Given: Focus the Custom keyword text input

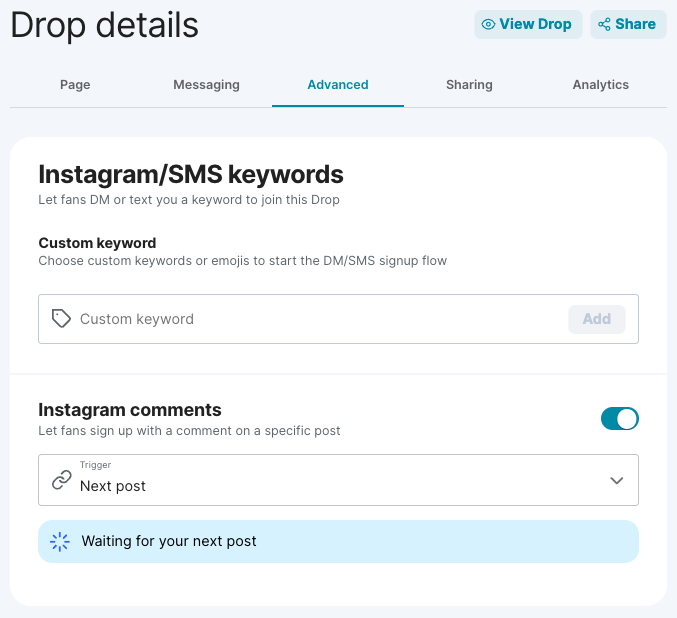Looking at the screenshot, I should [x=318, y=319].
